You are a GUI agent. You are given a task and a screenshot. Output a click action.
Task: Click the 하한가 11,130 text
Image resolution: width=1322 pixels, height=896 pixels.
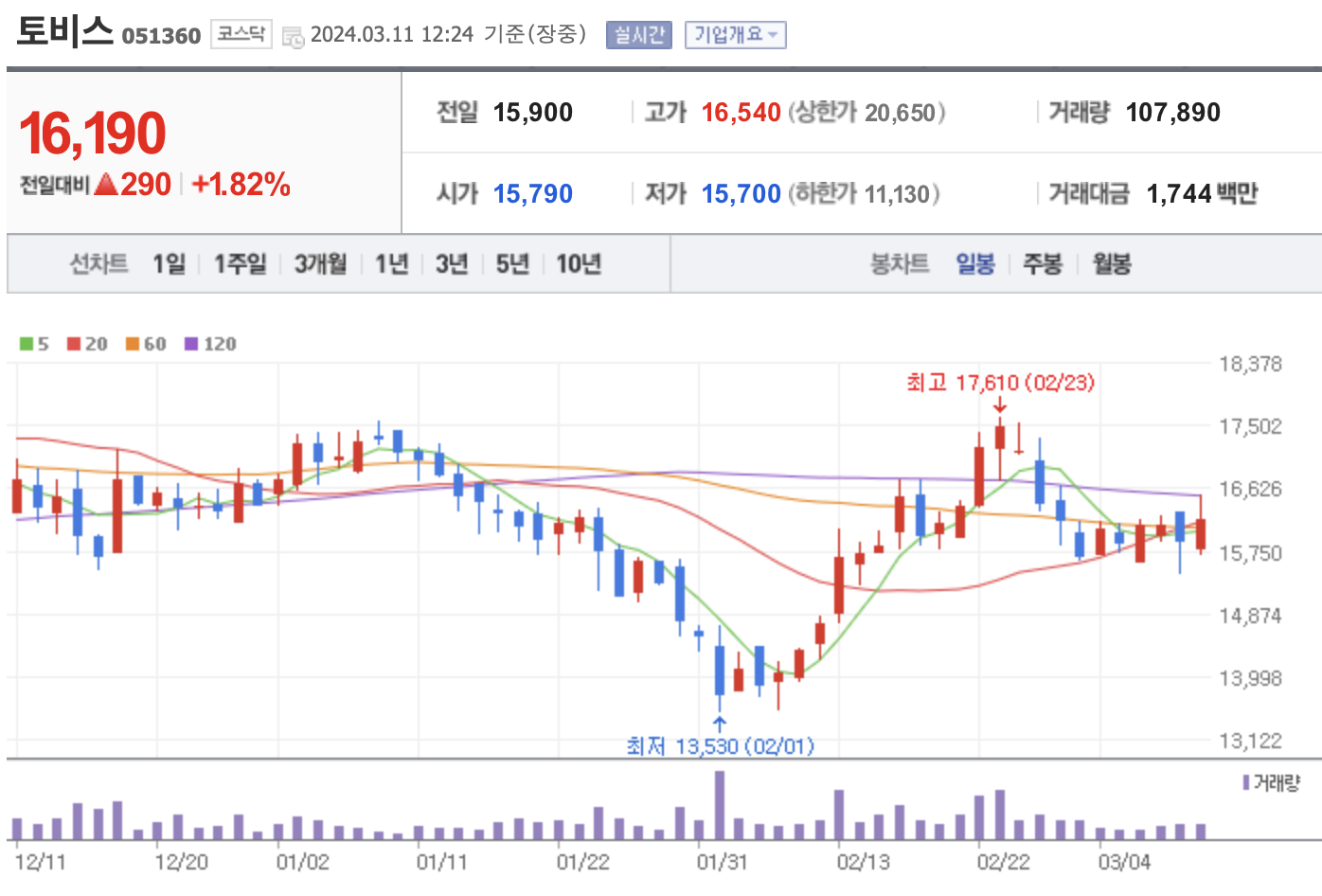(865, 194)
